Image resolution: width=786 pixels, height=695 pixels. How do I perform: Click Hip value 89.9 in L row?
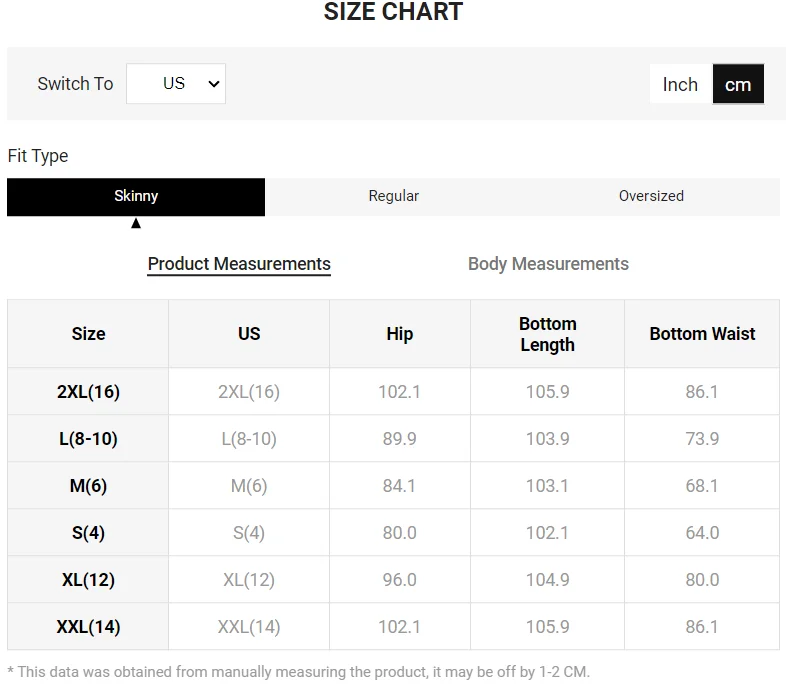click(400, 439)
